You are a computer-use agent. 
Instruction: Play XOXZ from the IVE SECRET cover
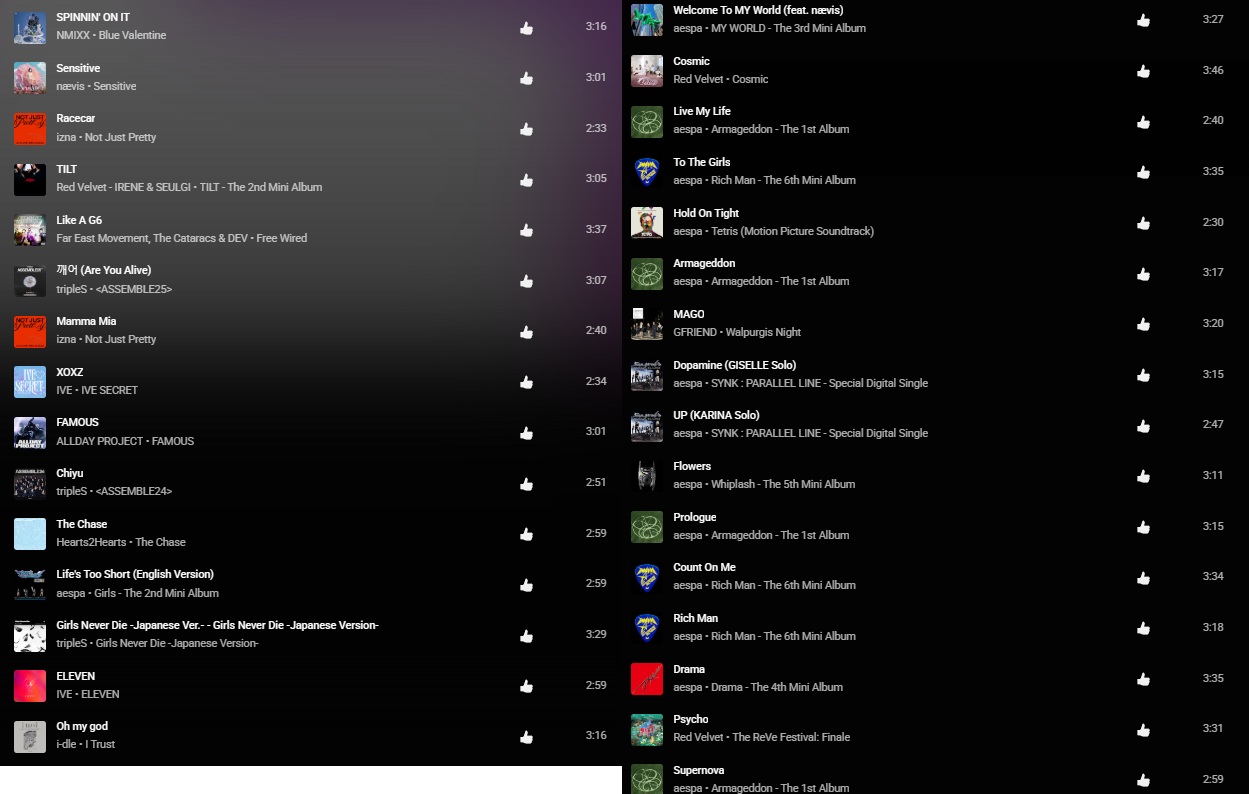pyautogui.click(x=30, y=382)
